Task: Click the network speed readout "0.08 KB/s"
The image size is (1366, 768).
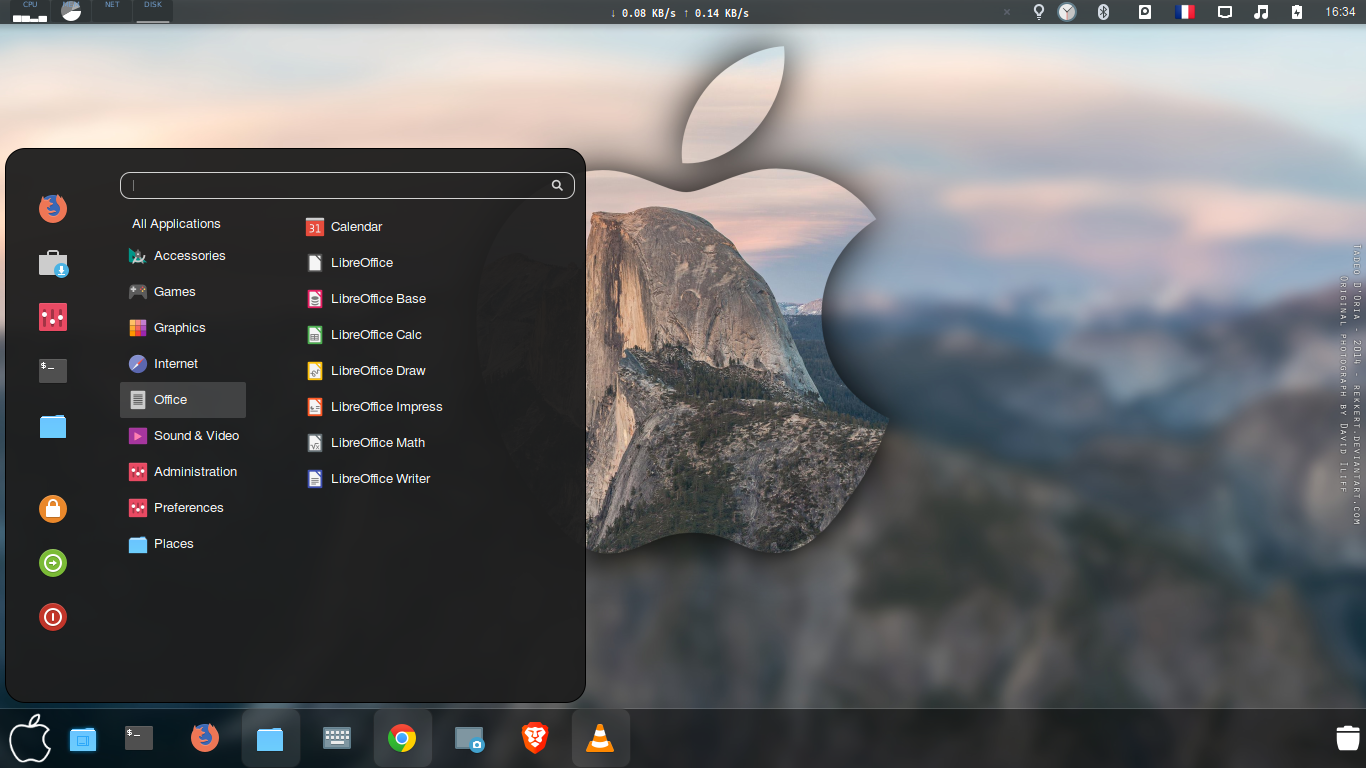Action: tap(648, 13)
